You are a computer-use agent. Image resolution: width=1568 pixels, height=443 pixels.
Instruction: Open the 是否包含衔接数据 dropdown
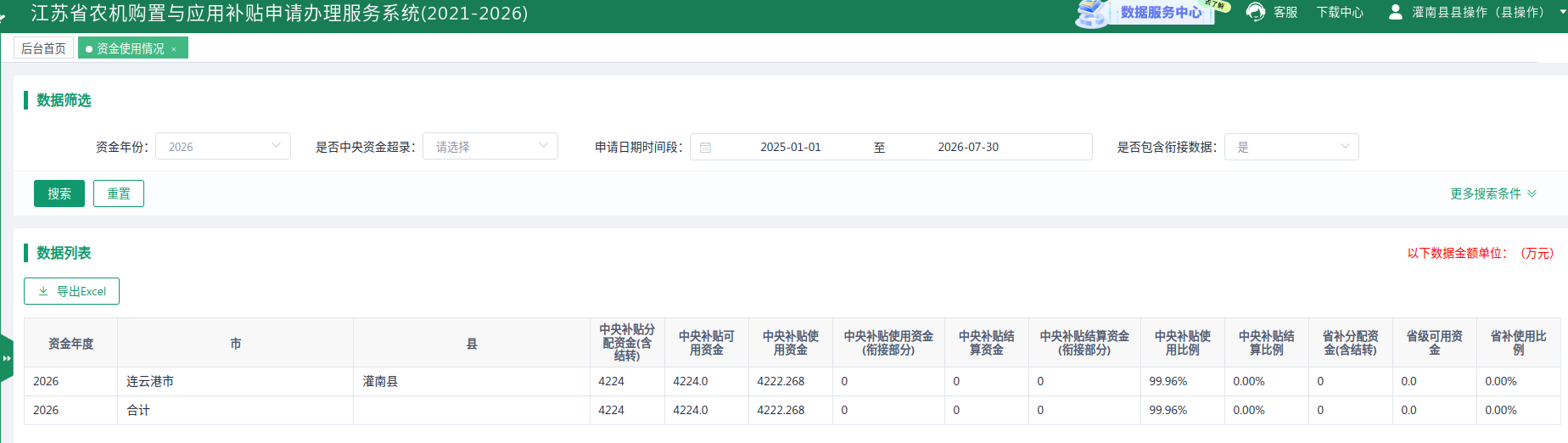tap(1291, 147)
